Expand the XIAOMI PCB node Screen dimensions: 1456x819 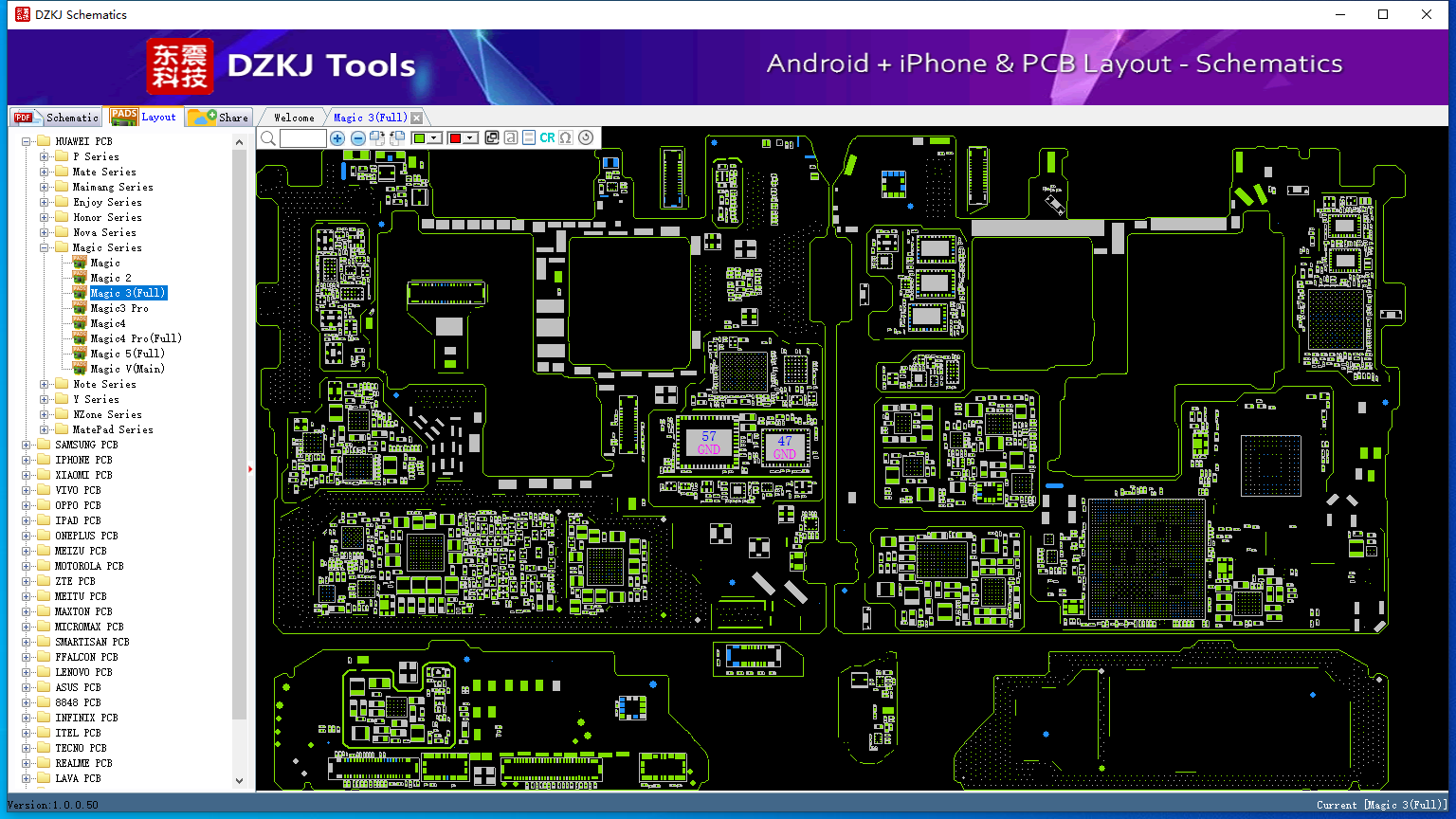coord(27,475)
